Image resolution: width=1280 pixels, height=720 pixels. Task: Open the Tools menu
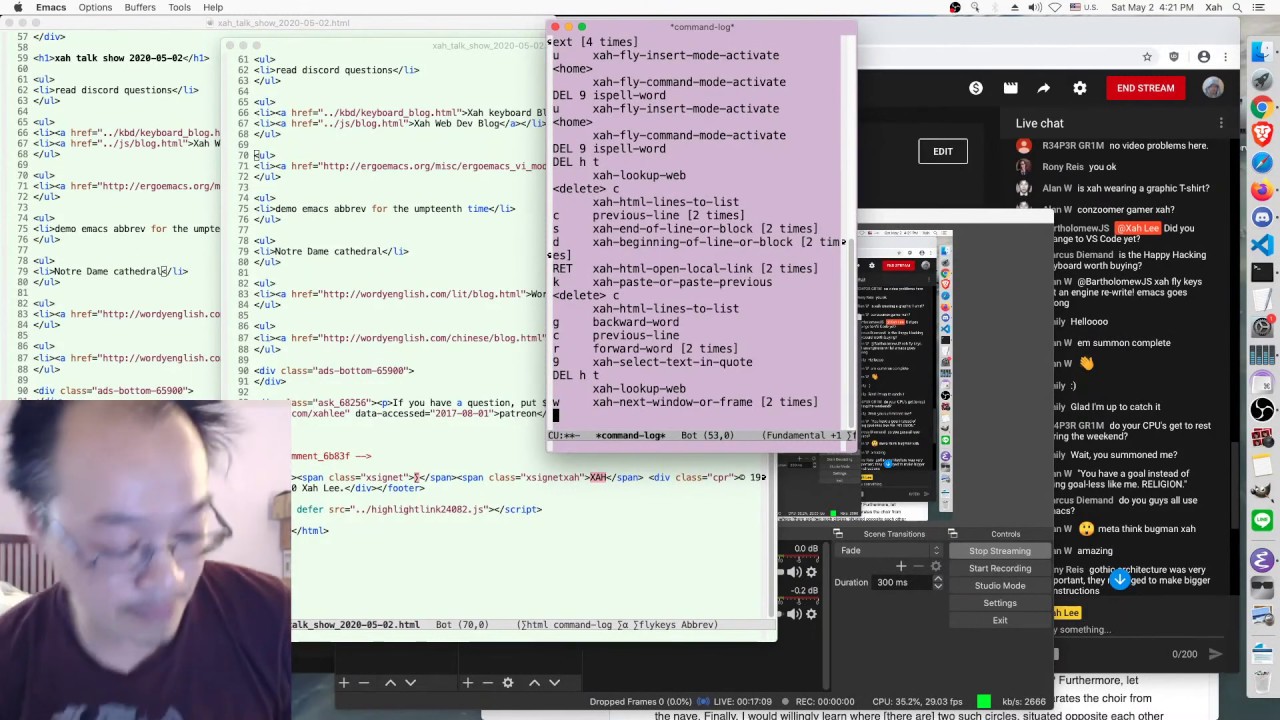point(179,7)
